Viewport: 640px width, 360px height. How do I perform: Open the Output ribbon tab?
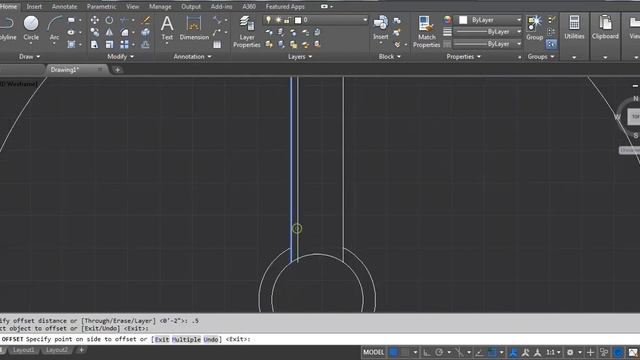[191, 7]
